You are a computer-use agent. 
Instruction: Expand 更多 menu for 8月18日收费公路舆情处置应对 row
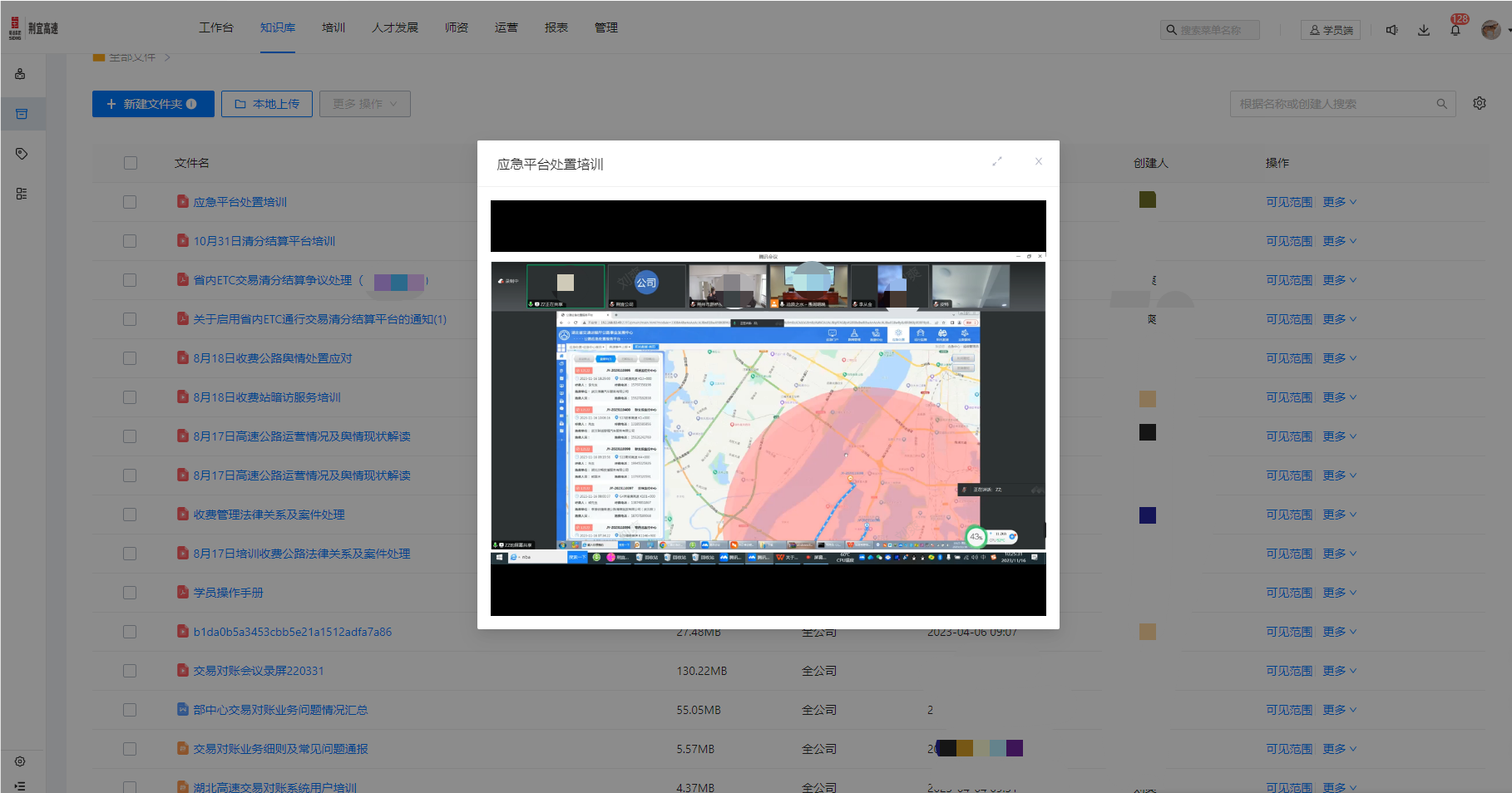1340,358
